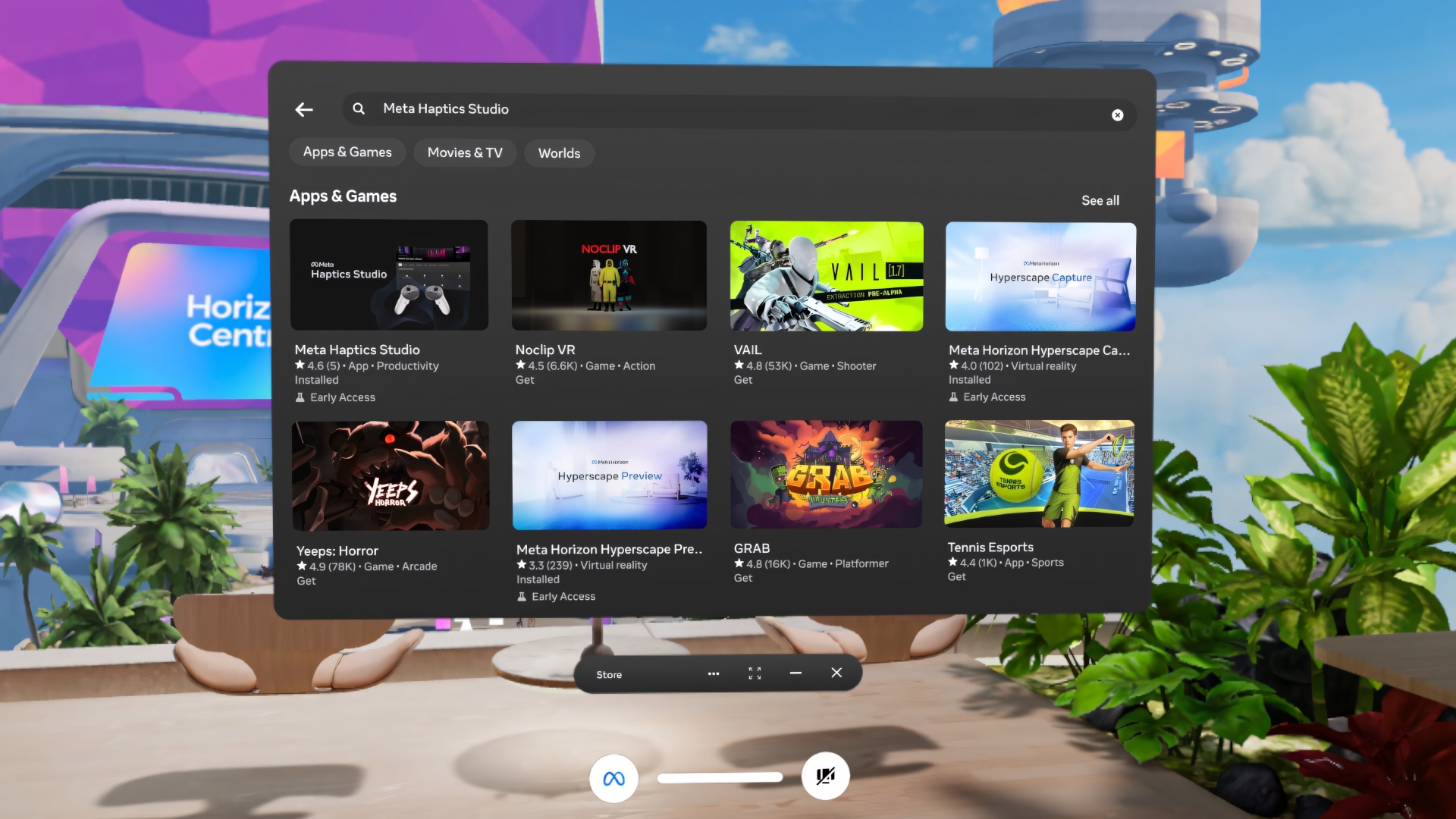Switch to the Movies & TV tab
Image resolution: width=1456 pixels, height=819 pixels.
click(x=465, y=153)
